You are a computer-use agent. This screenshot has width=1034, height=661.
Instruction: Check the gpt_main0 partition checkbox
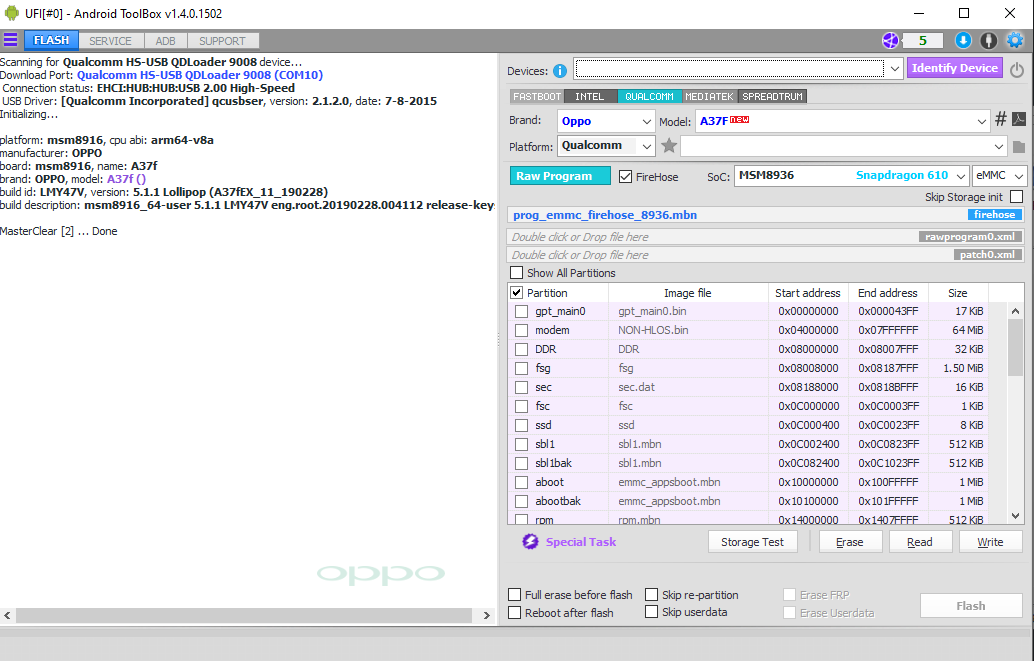tap(522, 311)
